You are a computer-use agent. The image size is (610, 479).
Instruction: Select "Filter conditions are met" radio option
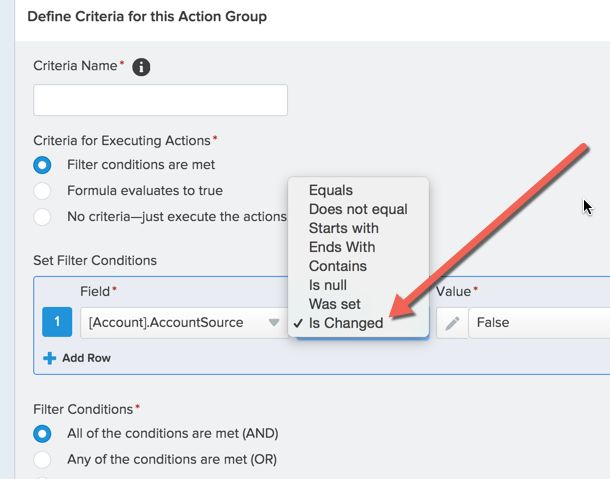[x=42, y=165]
